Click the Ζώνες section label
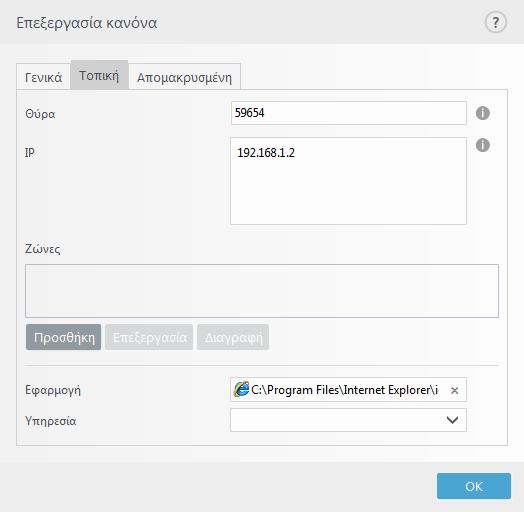 pos(43,249)
